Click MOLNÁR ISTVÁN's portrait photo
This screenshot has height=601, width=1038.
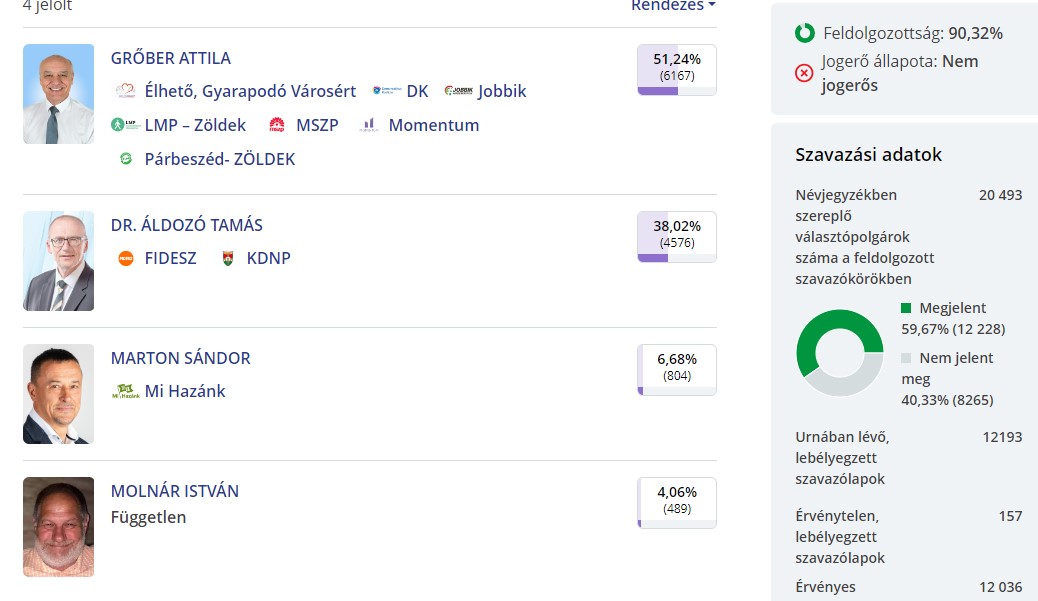point(58,527)
